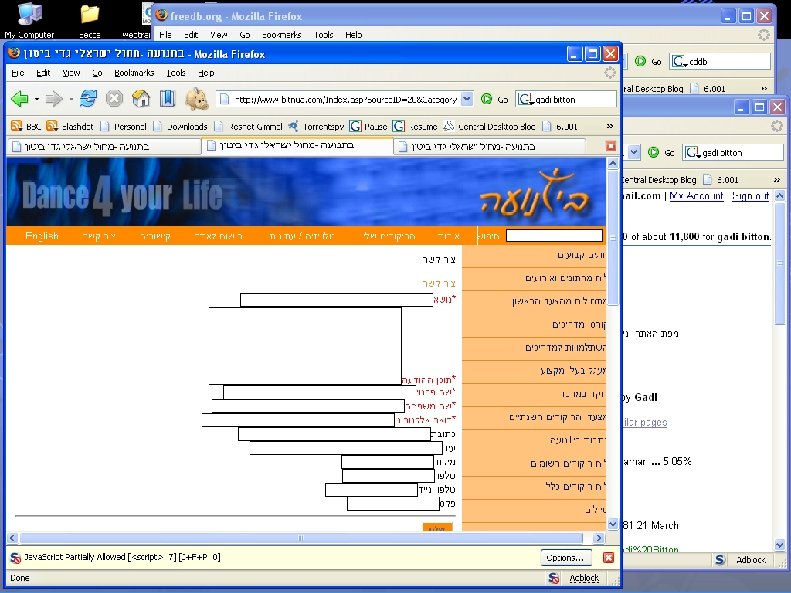
Task: Show more bookmarks with the toolbar chevron
Action: (x=609, y=126)
